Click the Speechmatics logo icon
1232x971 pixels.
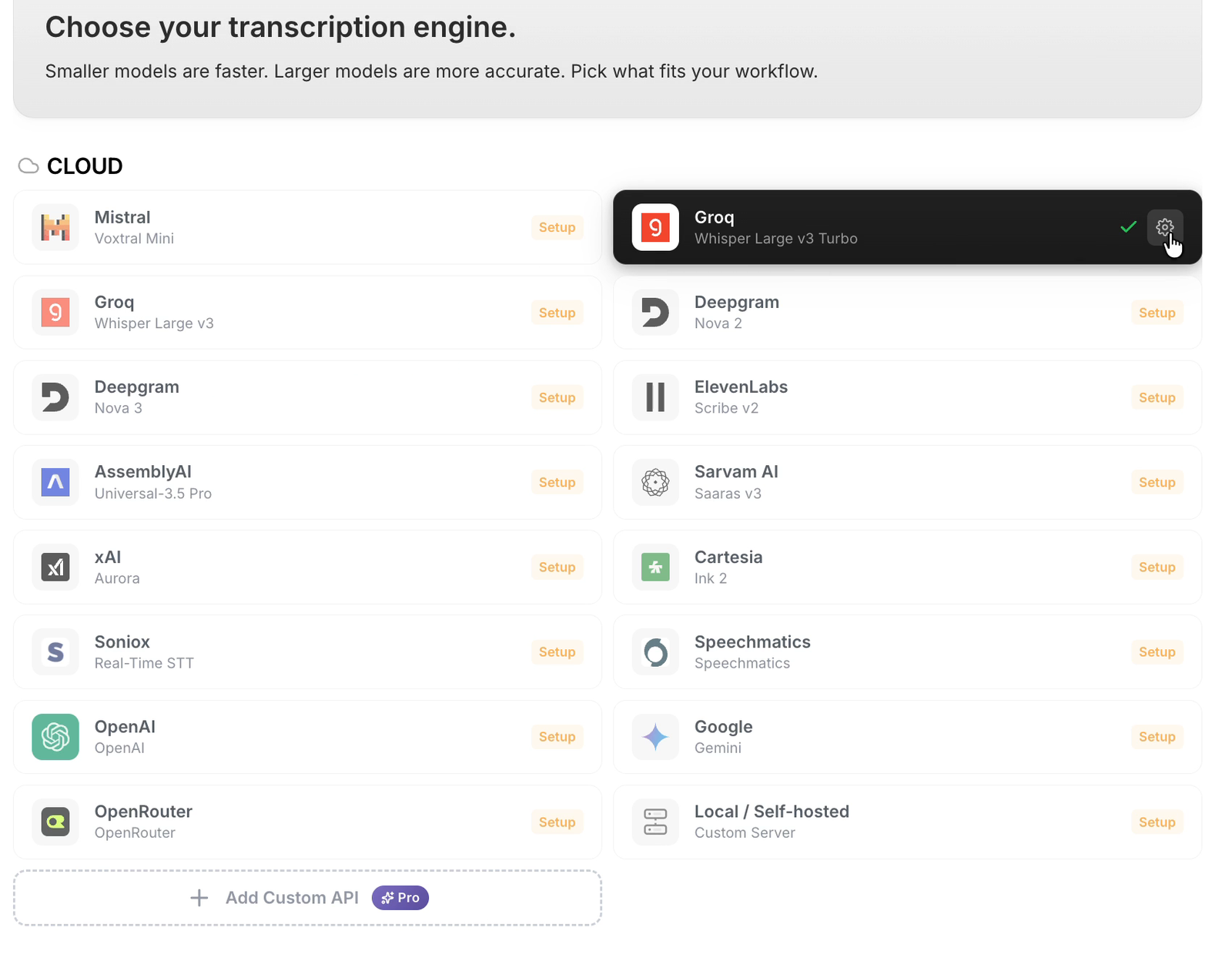[x=655, y=652]
